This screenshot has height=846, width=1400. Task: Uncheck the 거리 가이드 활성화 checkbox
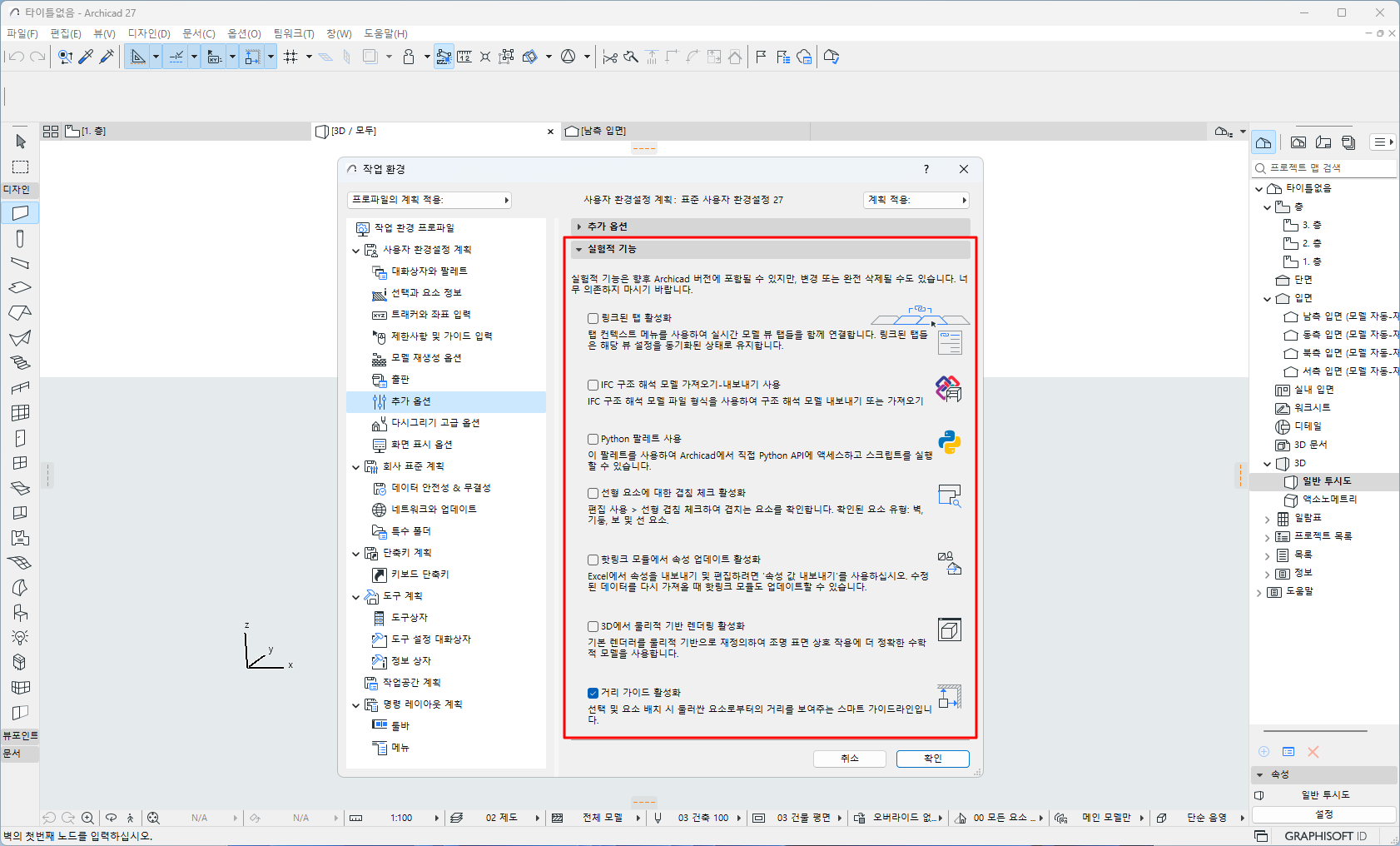click(x=593, y=693)
